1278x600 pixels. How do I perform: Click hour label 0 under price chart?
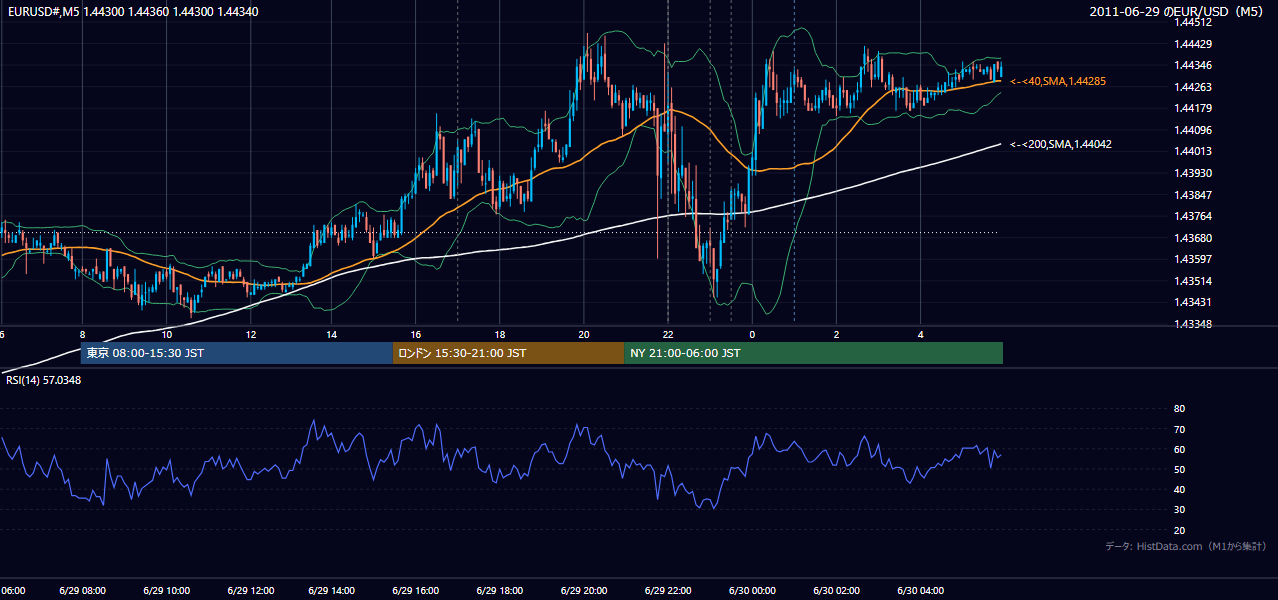tap(751, 334)
